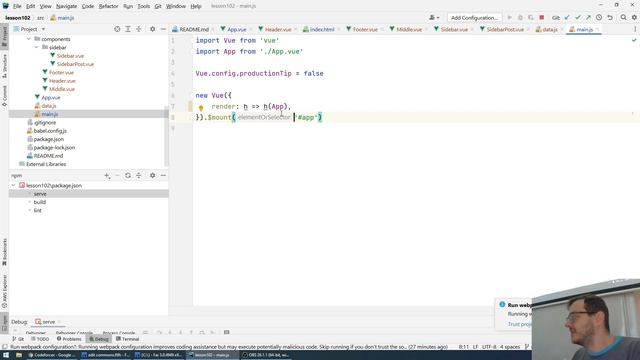Viewport: 640px width, 360px height.
Task: Select the build npm script
Action: [40, 202]
